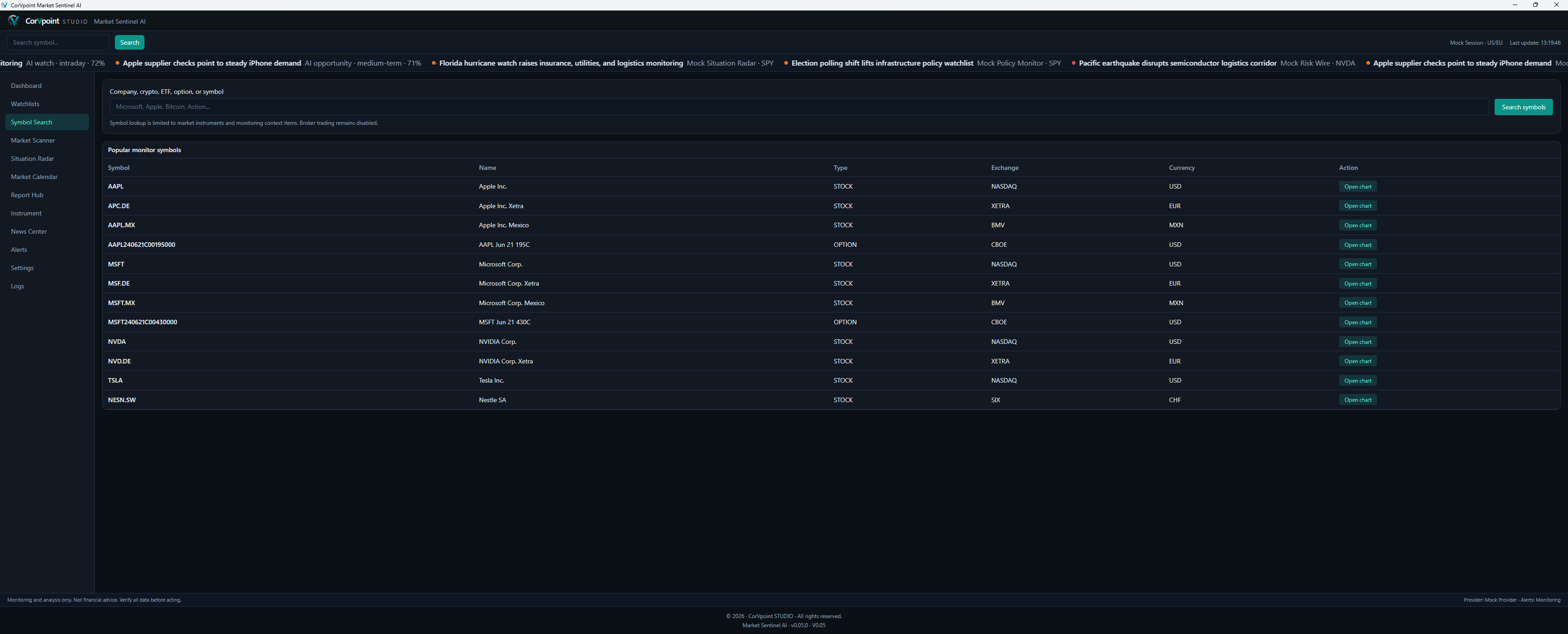Open Alerts in the sidebar
This screenshot has height=634, width=1568.
point(47,250)
